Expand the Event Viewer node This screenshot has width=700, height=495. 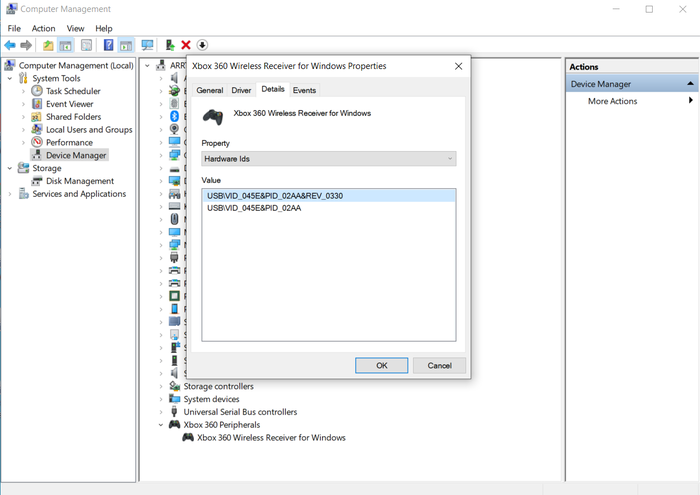pos(23,104)
